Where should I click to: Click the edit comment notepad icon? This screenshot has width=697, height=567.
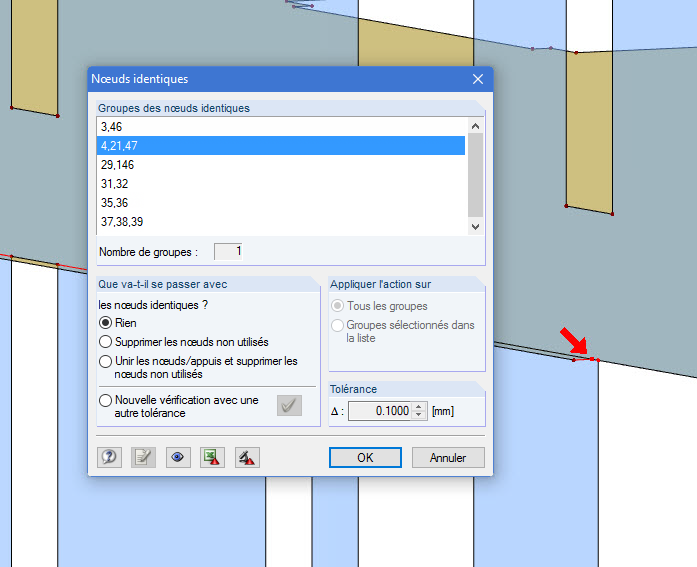pos(144,457)
